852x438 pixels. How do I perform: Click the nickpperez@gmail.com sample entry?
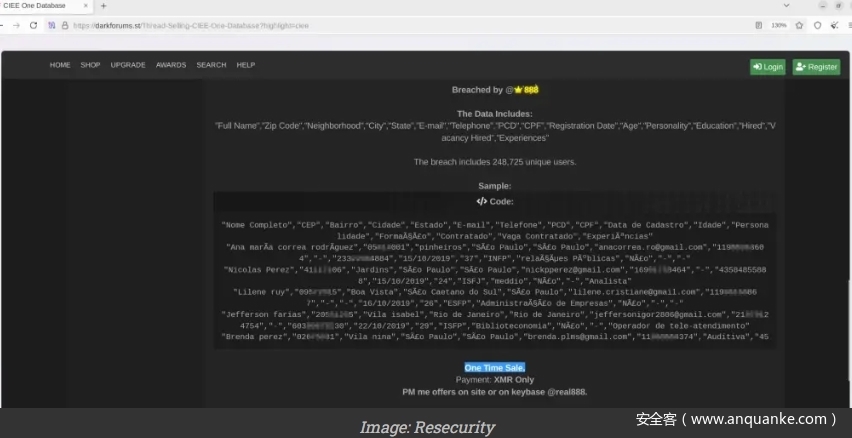click(x=572, y=270)
